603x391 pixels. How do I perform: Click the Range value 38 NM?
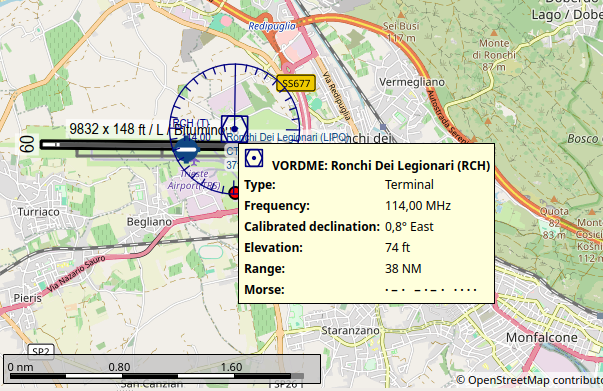click(x=403, y=268)
